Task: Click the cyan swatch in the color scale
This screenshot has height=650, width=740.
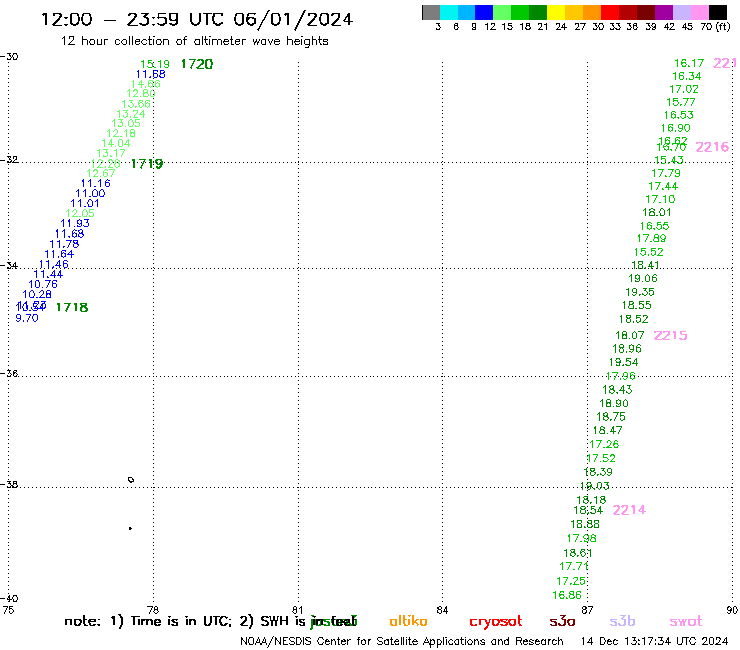Action: pyautogui.click(x=449, y=12)
